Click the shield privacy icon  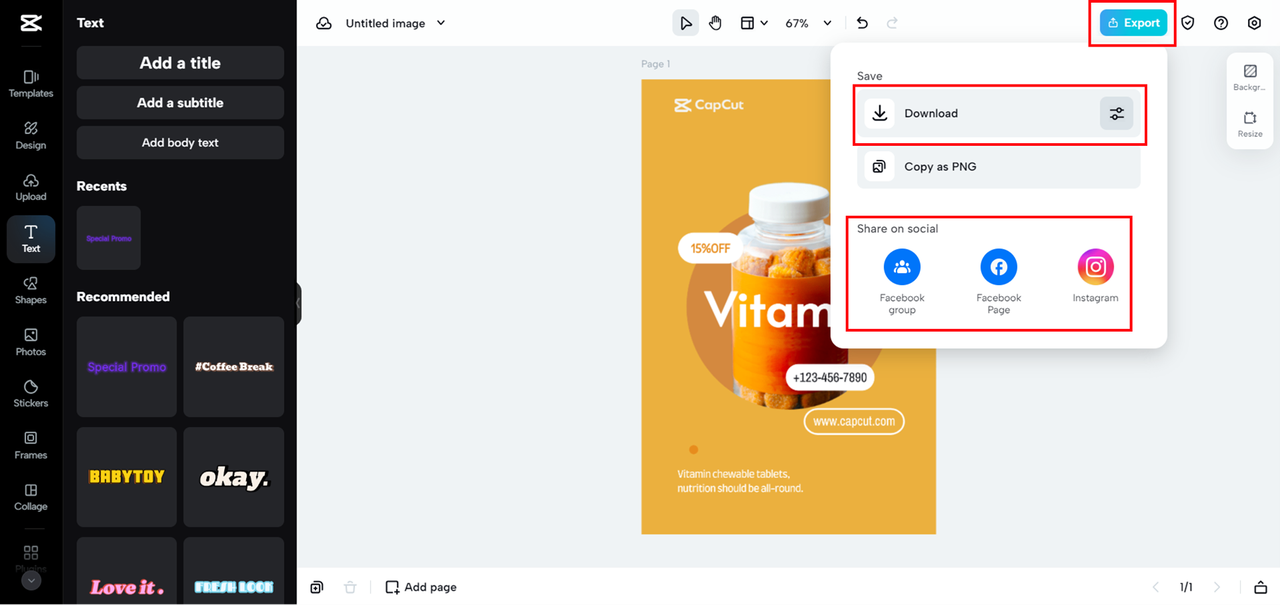point(1188,23)
